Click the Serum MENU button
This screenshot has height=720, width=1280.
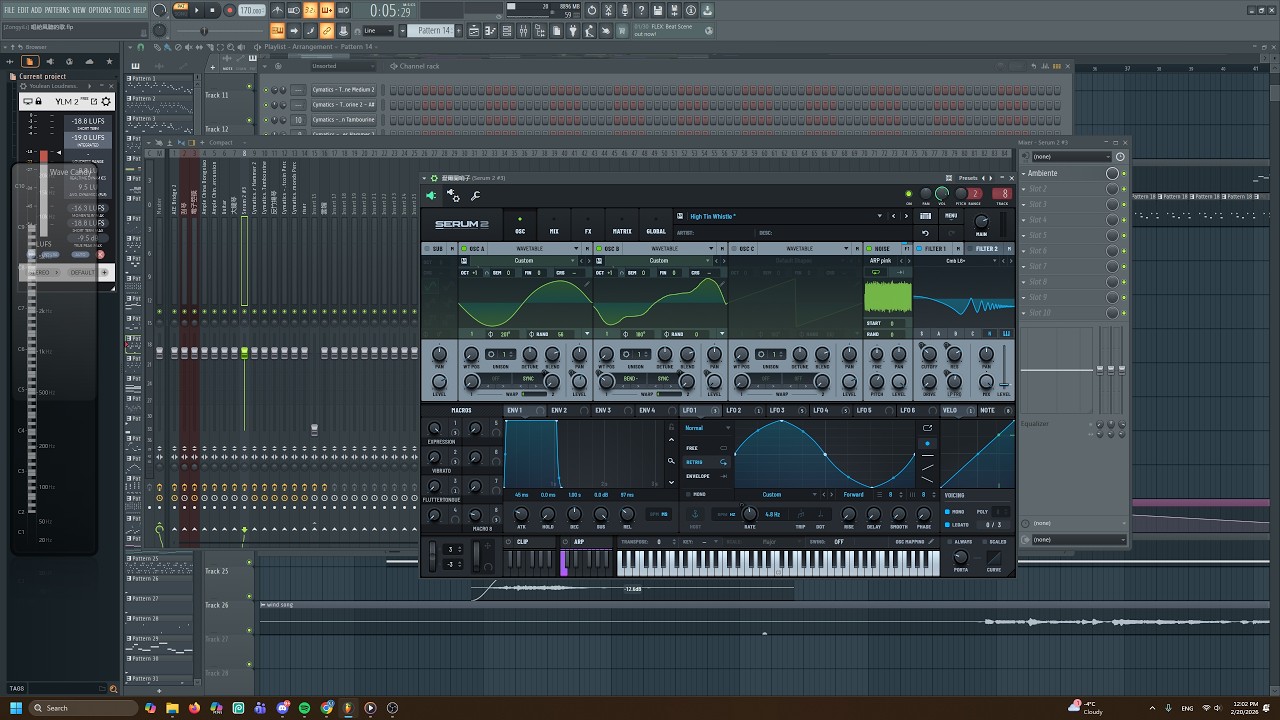(951, 215)
